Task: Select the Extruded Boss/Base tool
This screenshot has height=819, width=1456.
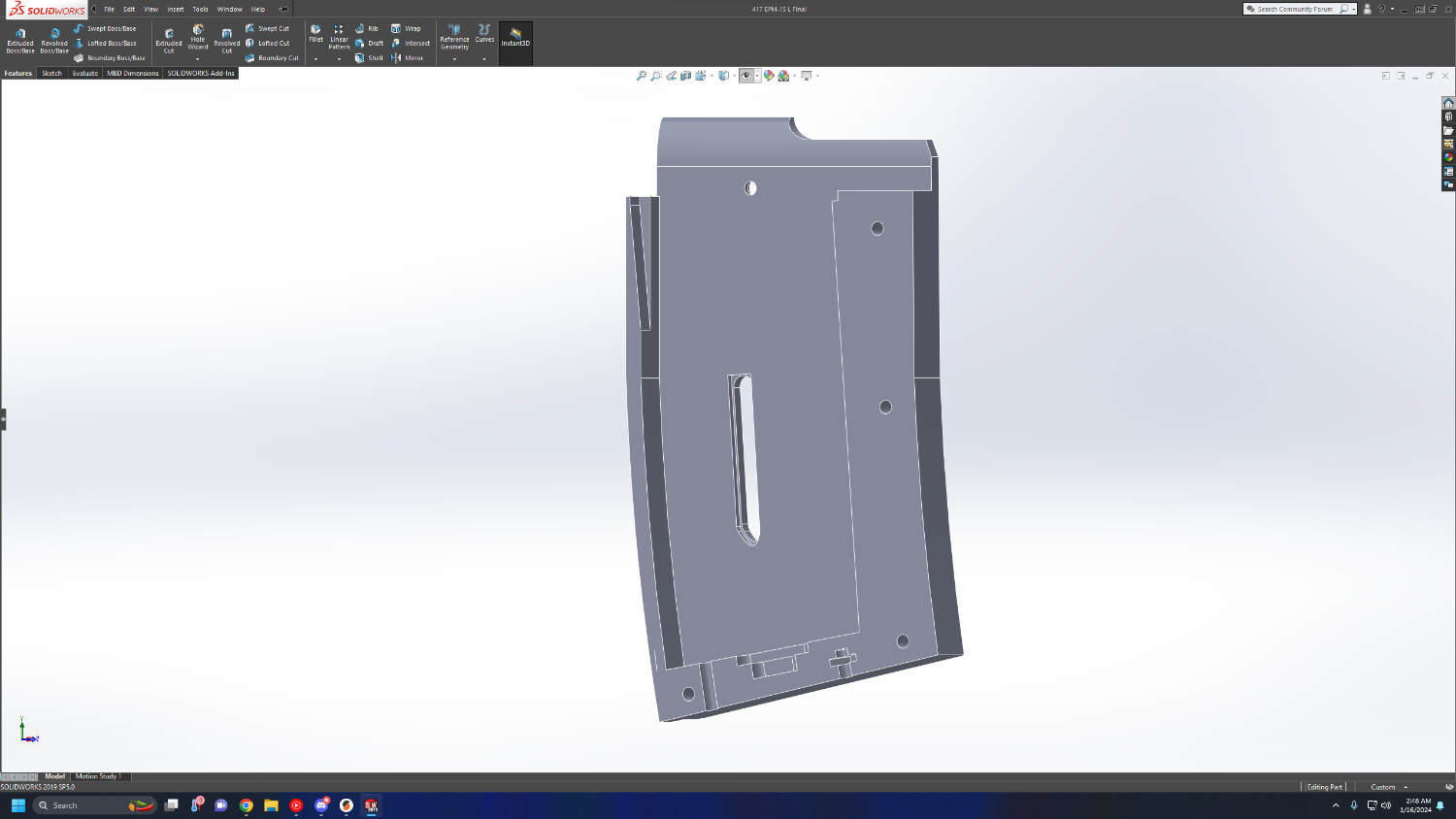Action: coord(20,39)
